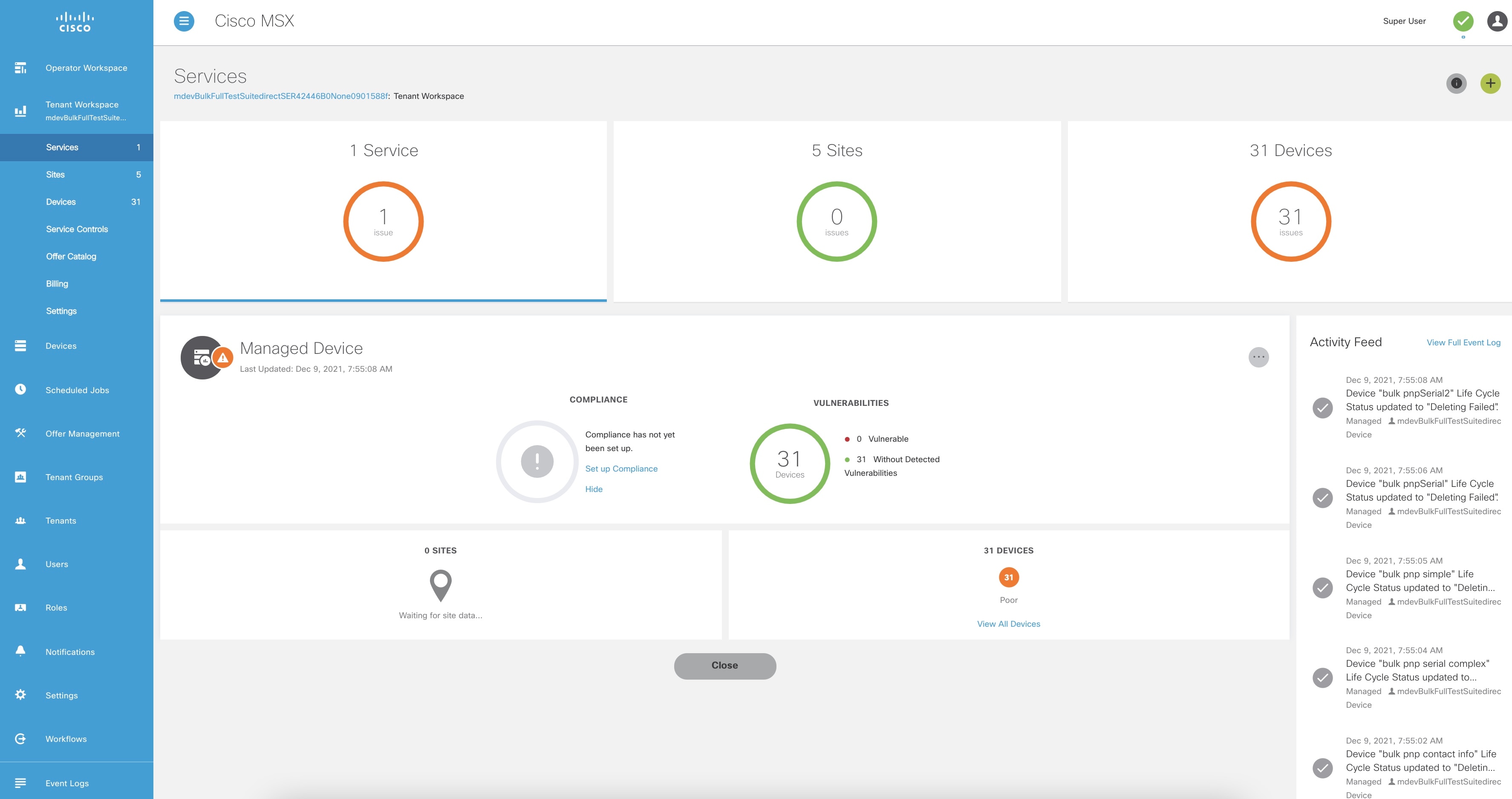
Task: Click the Offer Management tools icon
Action: point(20,433)
